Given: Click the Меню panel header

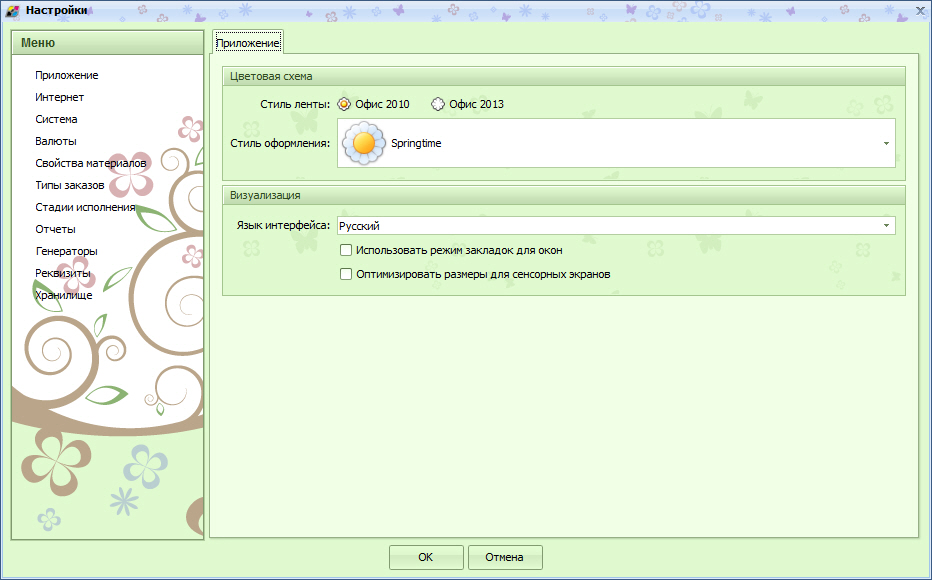Looking at the screenshot, I should (x=108, y=43).
